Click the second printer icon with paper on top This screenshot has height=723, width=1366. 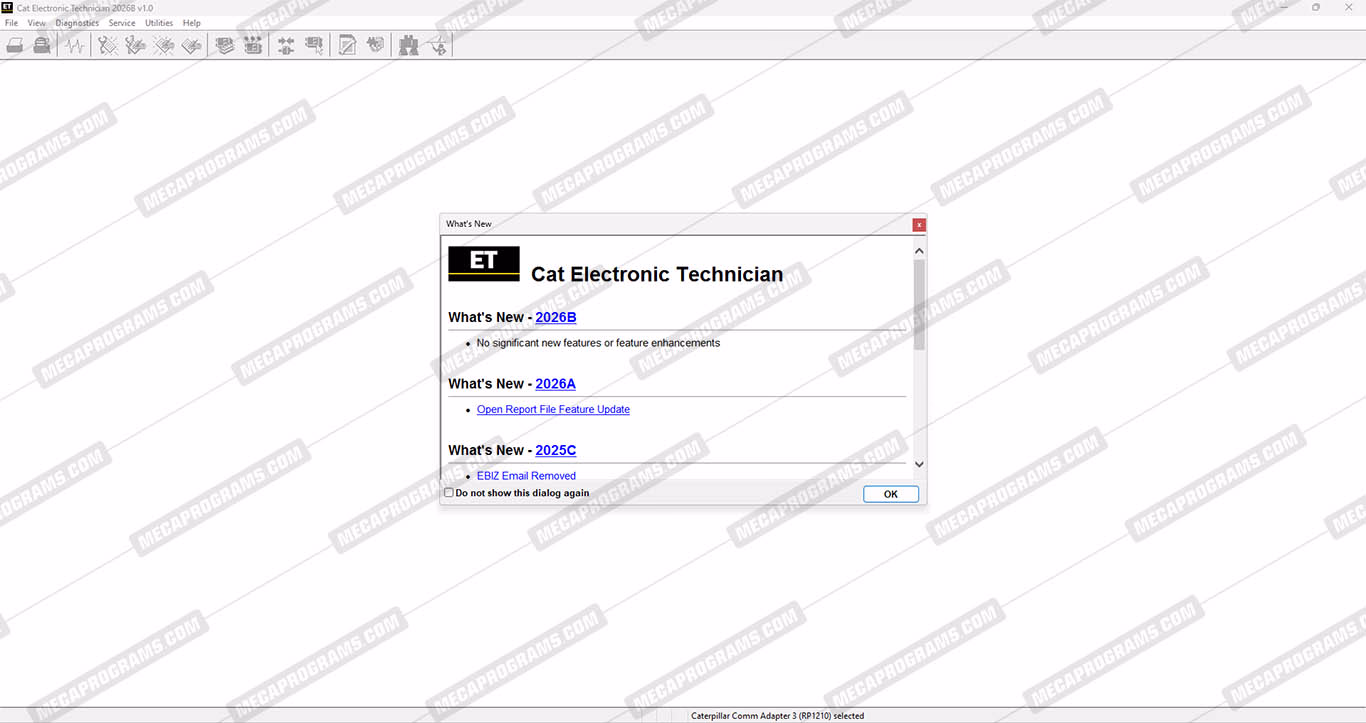[x=42, y=45]
